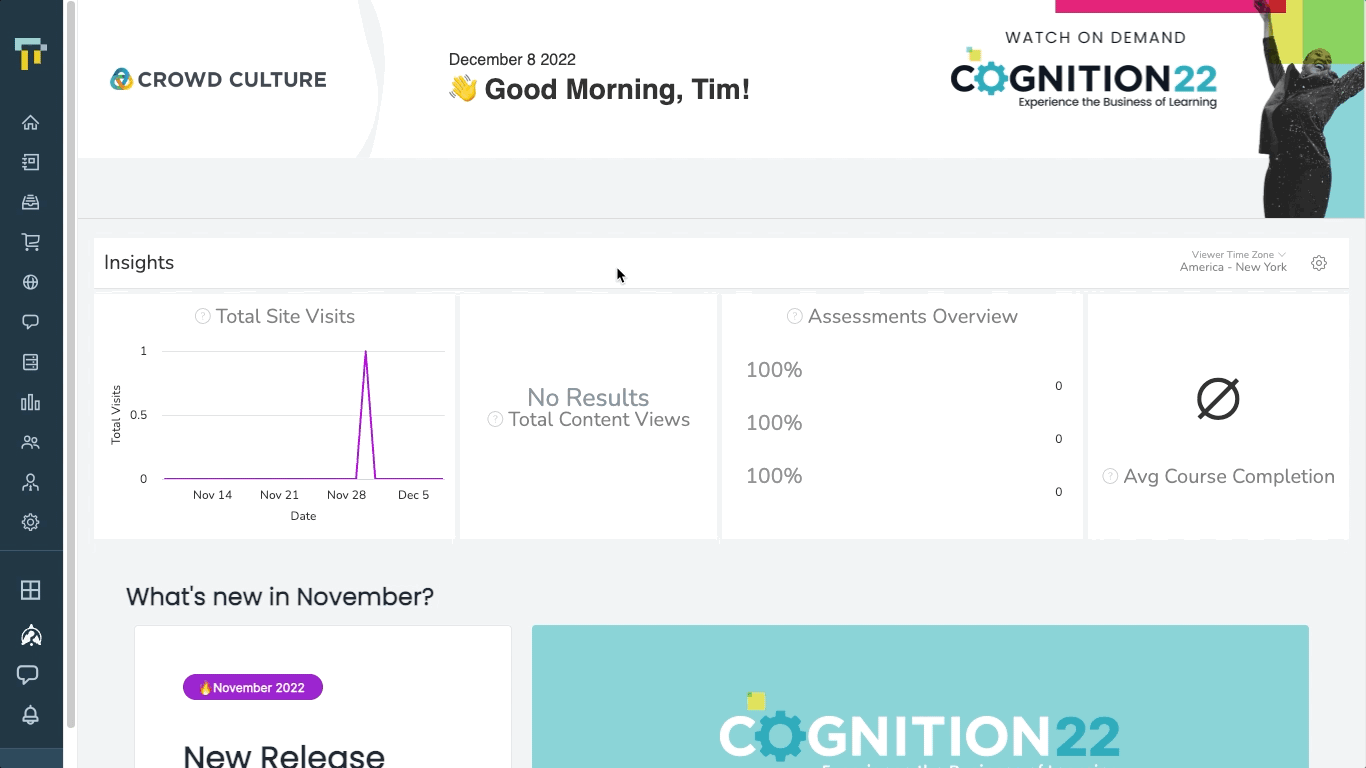Open the chat bubble icon in sidebar

[30, 322]
